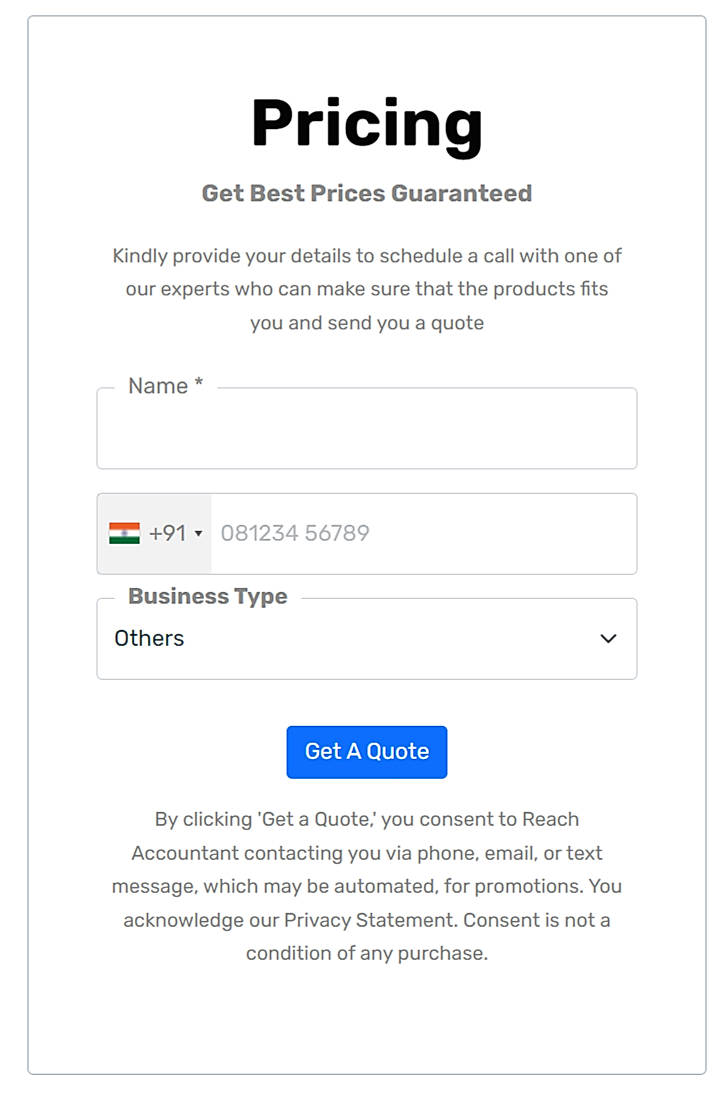721x1098 pixels.
Task: Click the country code selector arrow
Action: 199,534
